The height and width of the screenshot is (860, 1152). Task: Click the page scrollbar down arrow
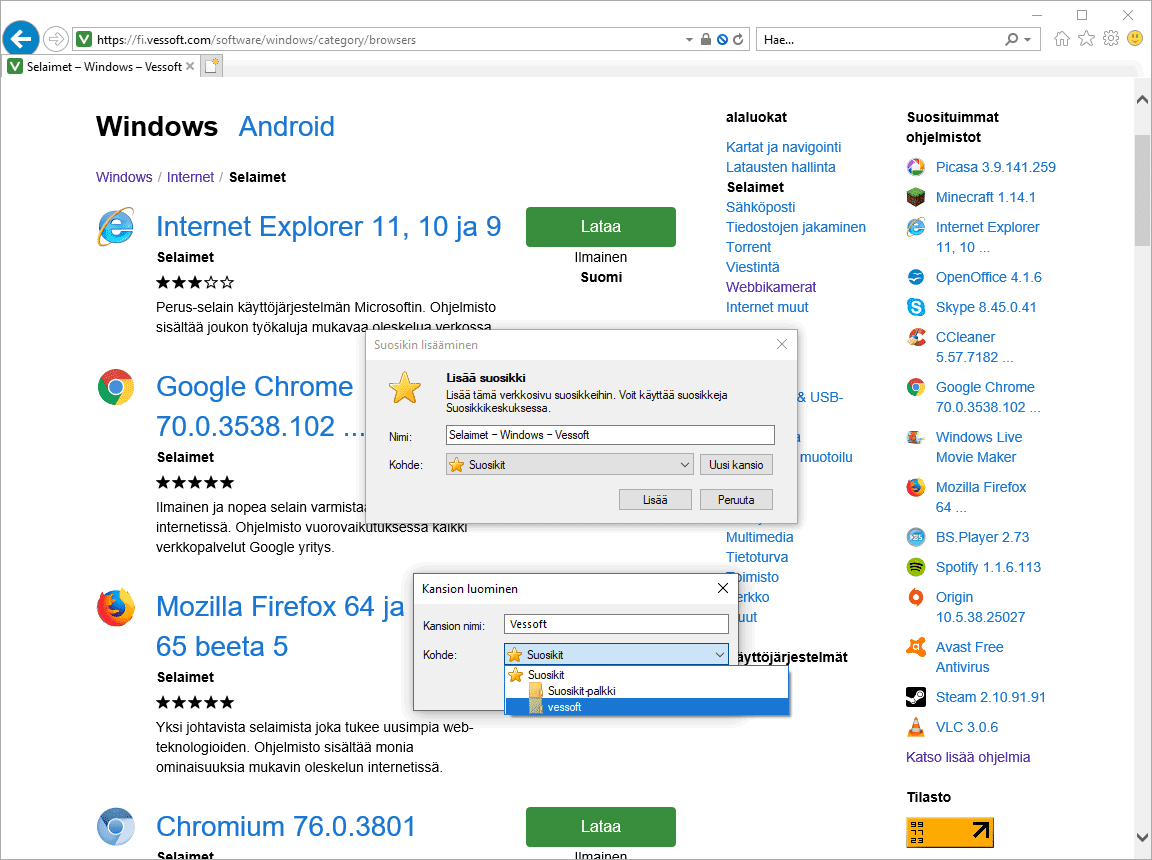pos(1142,837)
